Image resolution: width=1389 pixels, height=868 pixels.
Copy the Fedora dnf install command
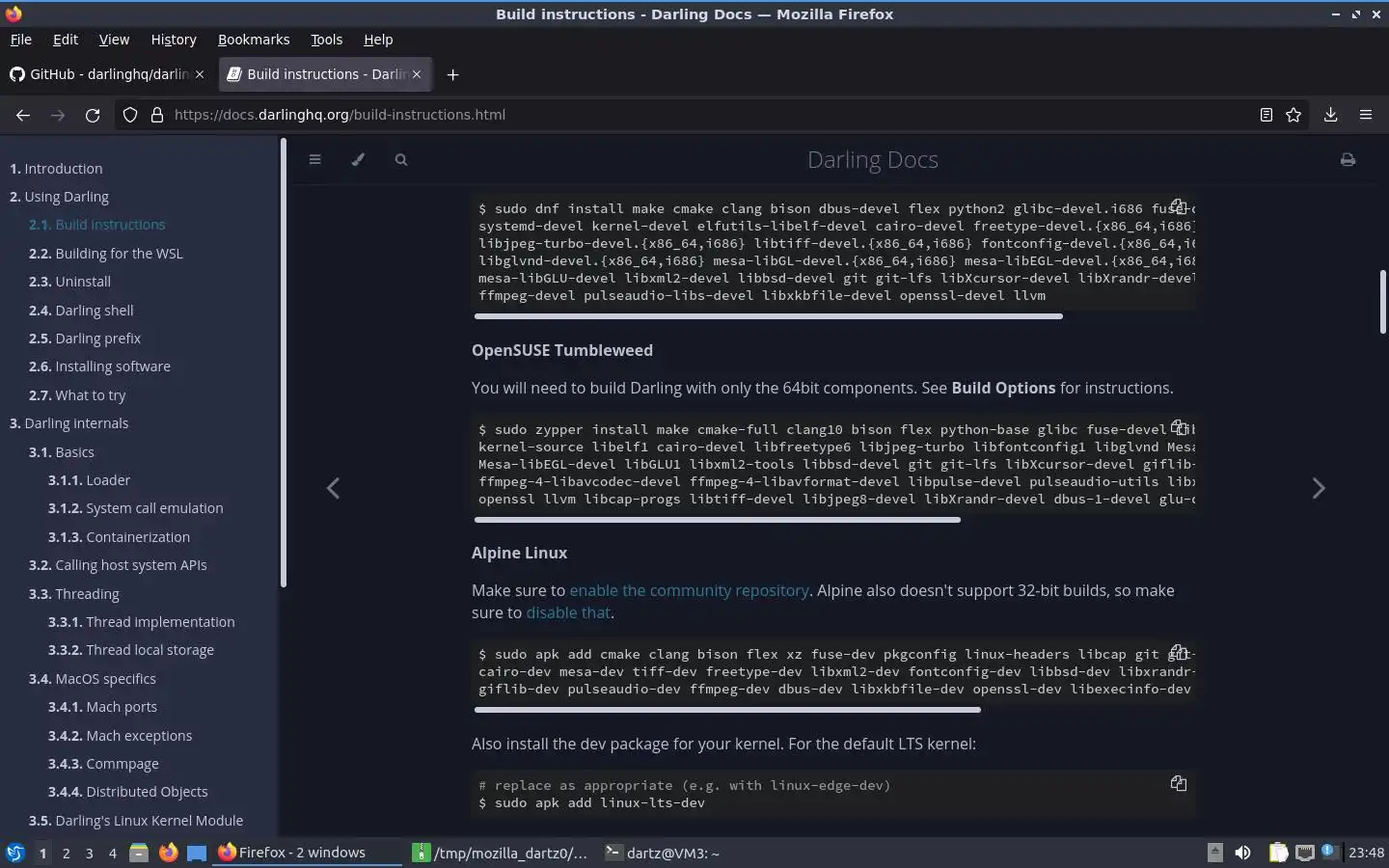coord(1178,206)
